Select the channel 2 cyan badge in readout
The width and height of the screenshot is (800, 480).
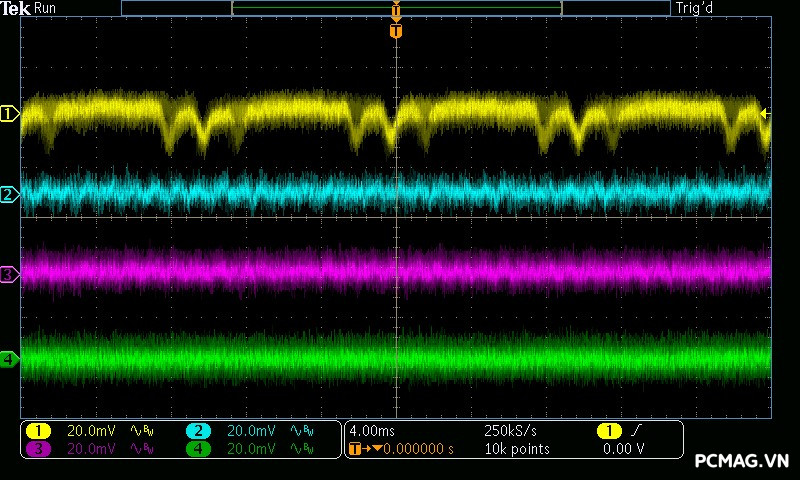(x=198, y=430)
